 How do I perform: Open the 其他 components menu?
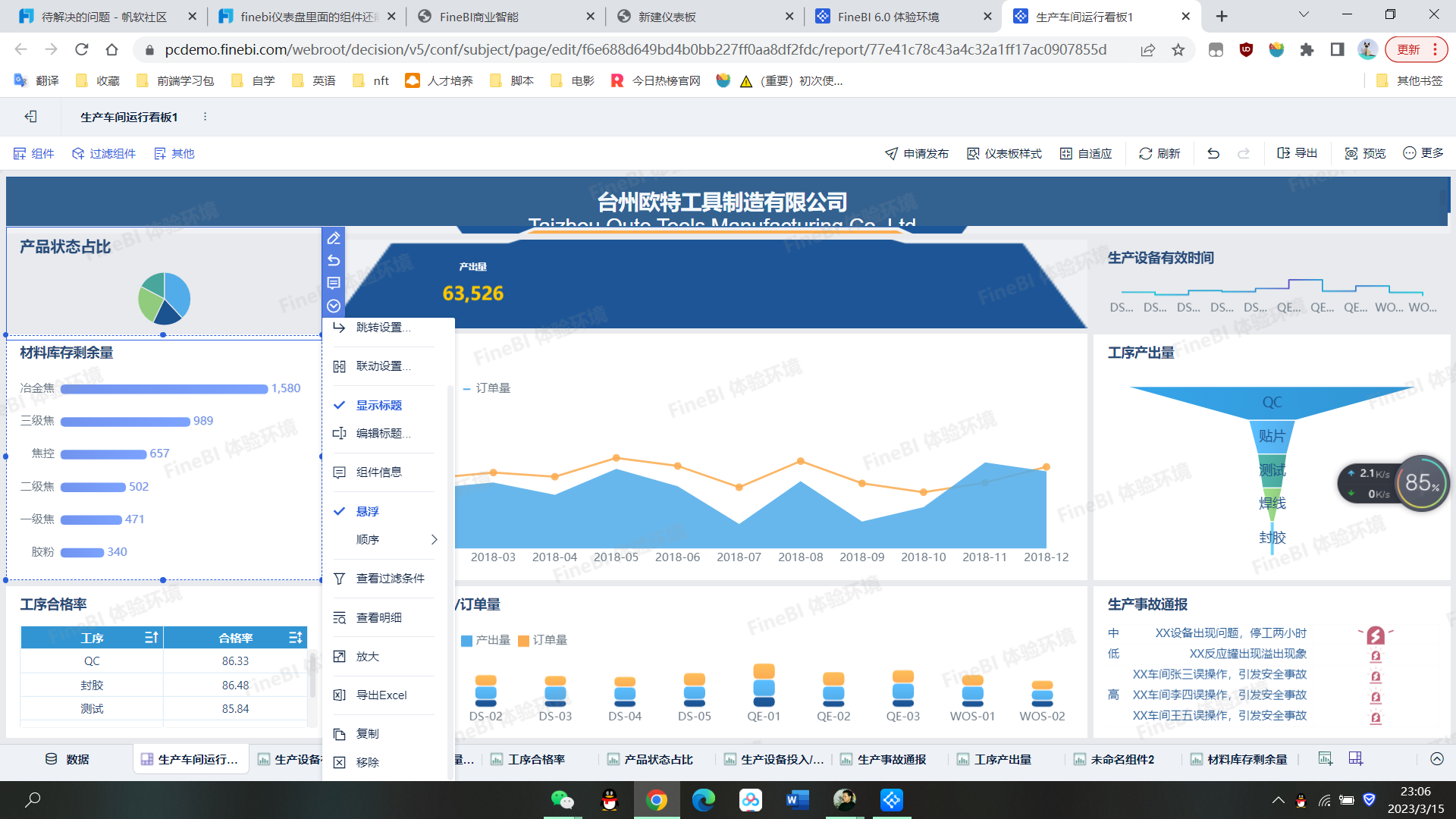174,153
